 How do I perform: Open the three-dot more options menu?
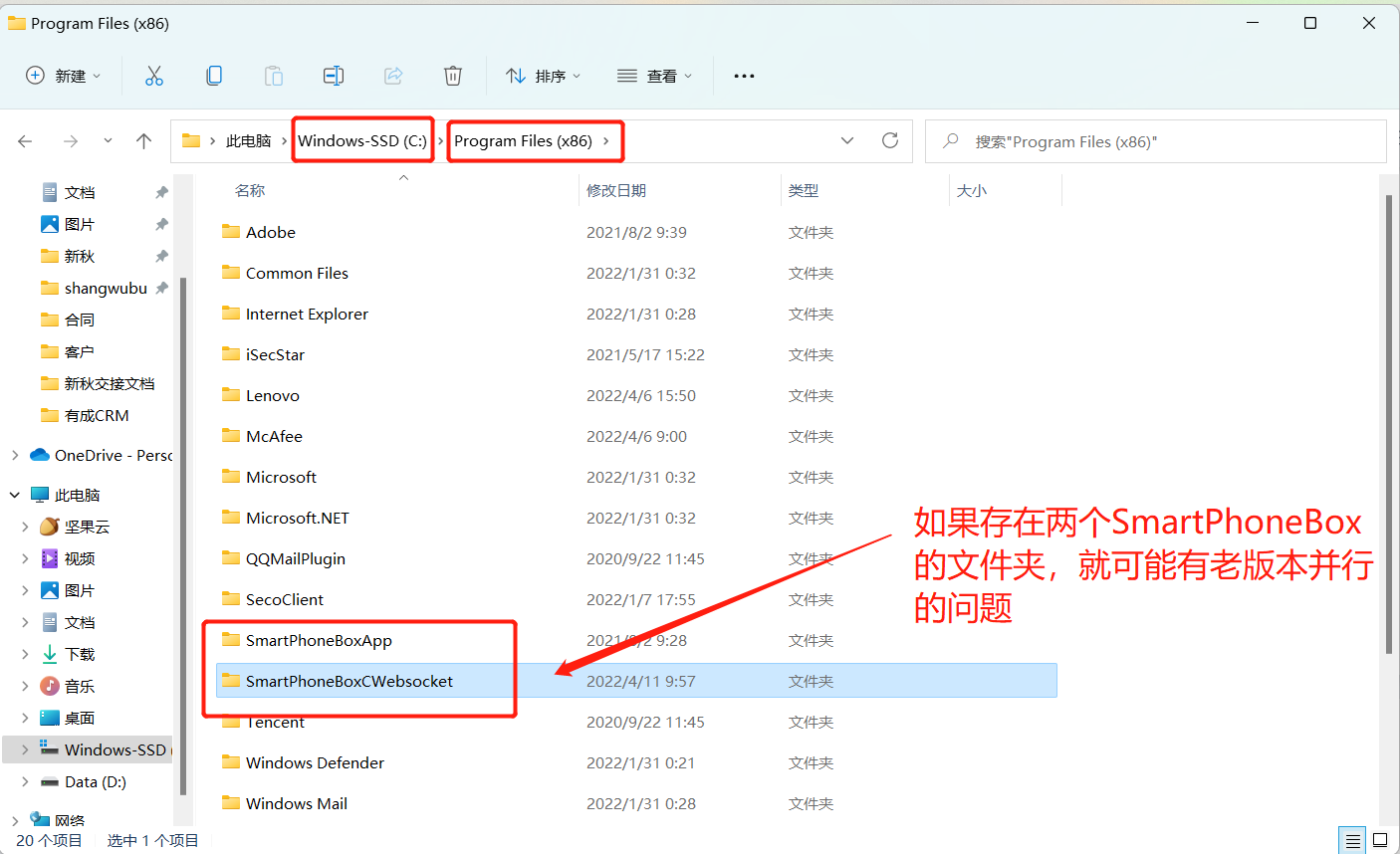click(x=744, y=76)
